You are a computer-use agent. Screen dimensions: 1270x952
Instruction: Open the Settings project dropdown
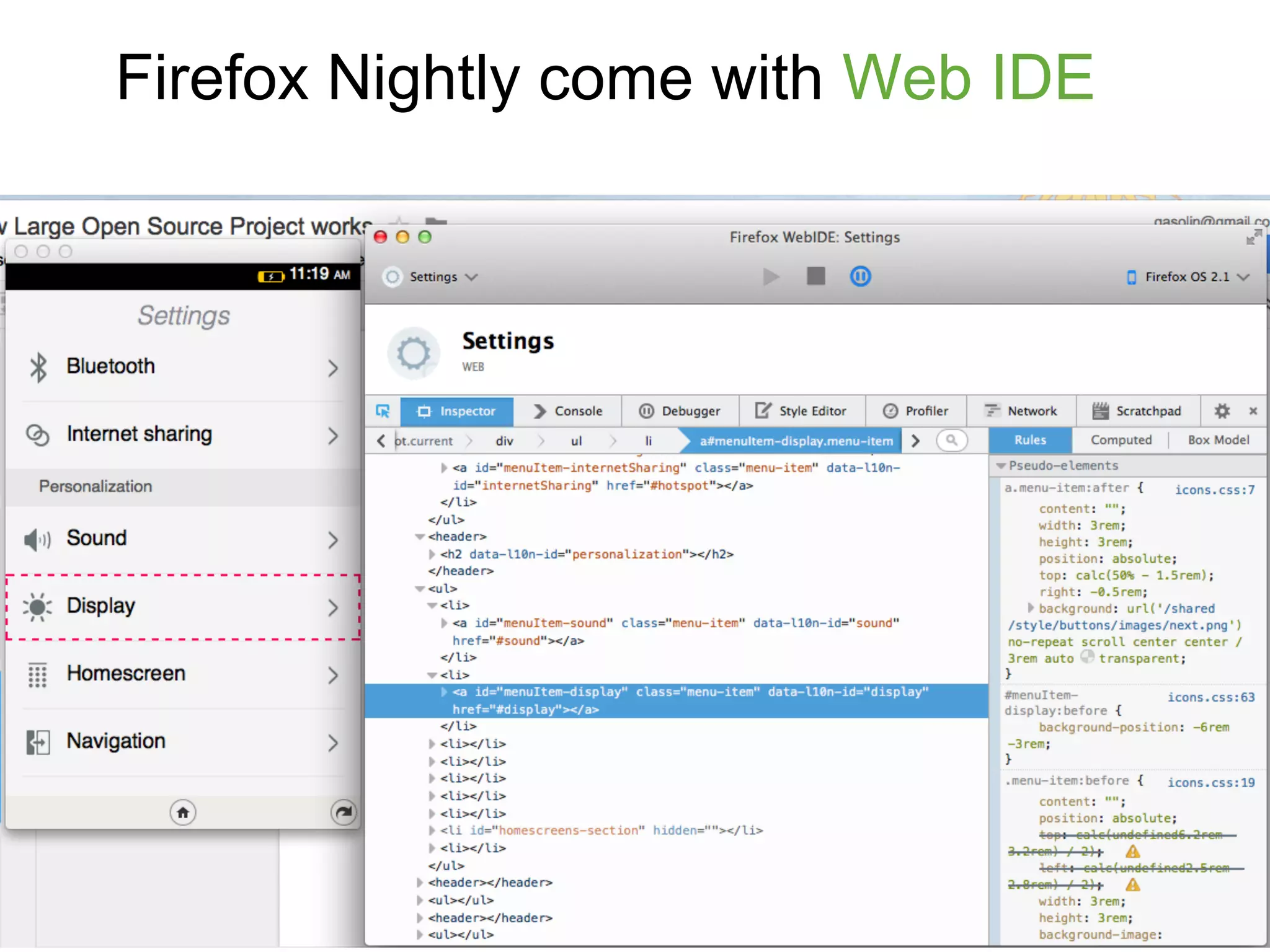430,276
